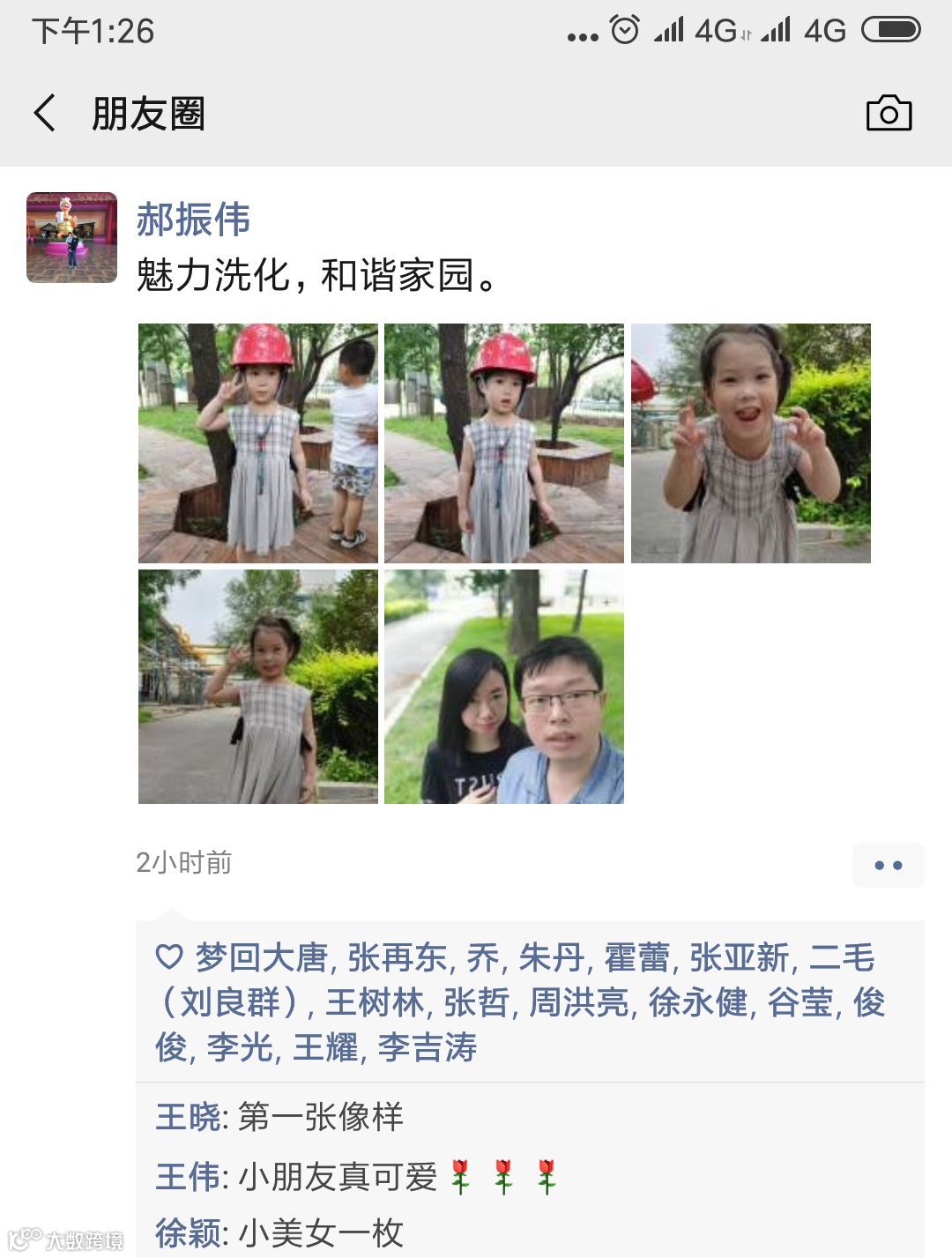Tap commenter name 徐颖
952x1258 pixels.
189,1232
